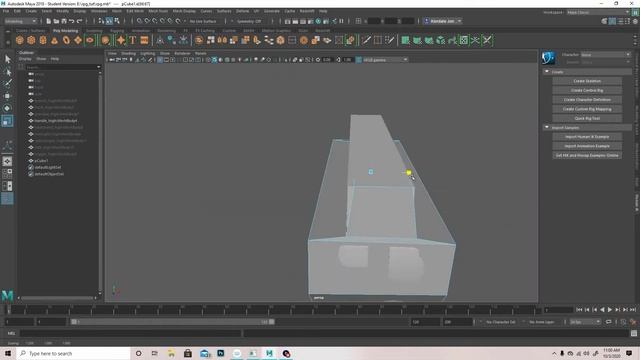
Task: Select the Move tool in toolbox
Action: [7, 96]
